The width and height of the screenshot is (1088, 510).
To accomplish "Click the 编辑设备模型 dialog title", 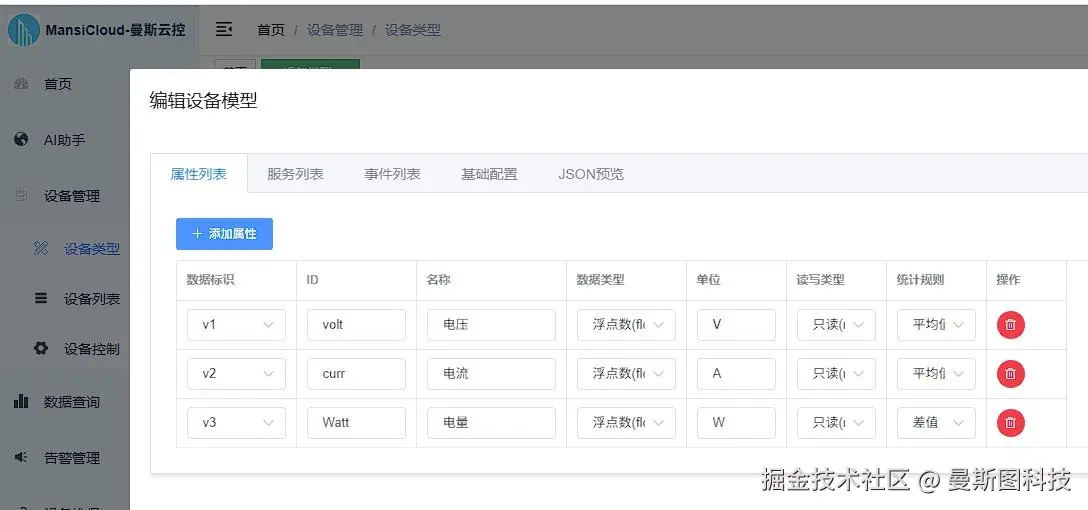I will click(x=203, y=101).
